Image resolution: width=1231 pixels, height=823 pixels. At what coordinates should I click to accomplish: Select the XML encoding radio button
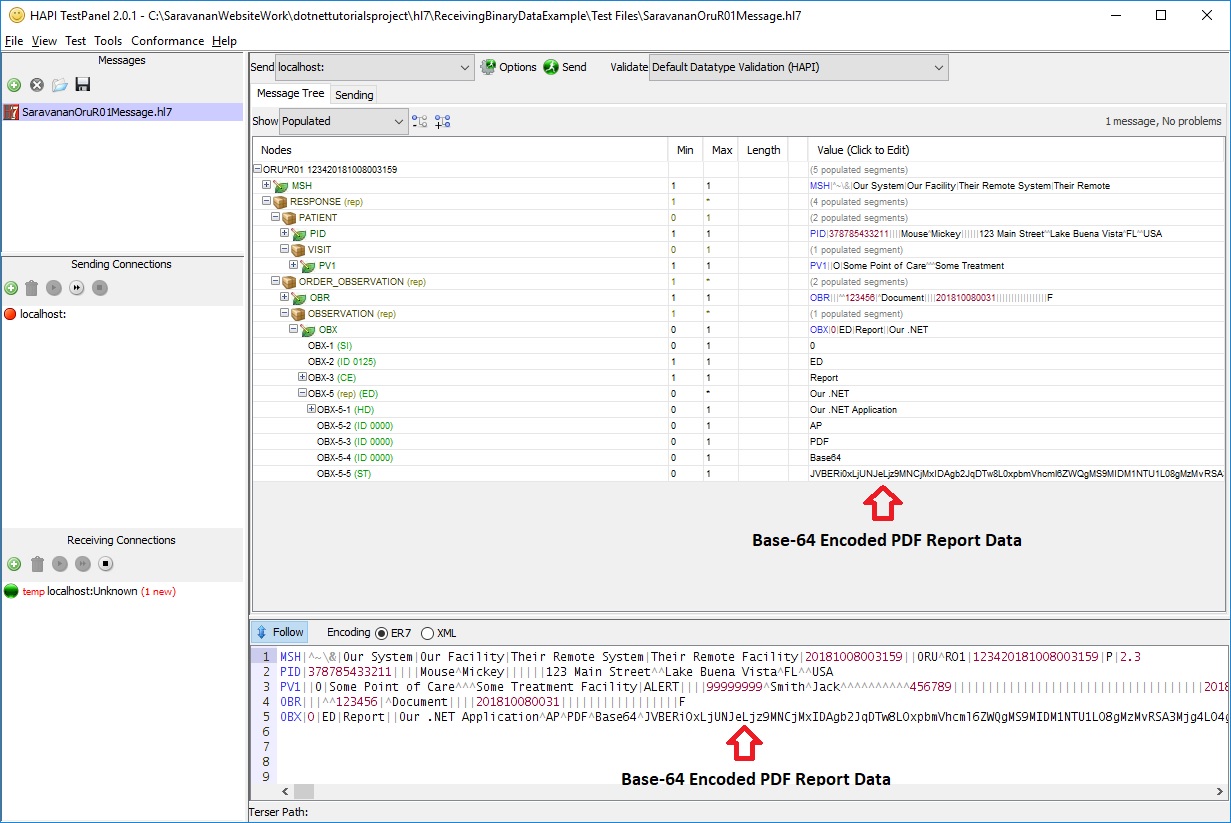(428, 633)
